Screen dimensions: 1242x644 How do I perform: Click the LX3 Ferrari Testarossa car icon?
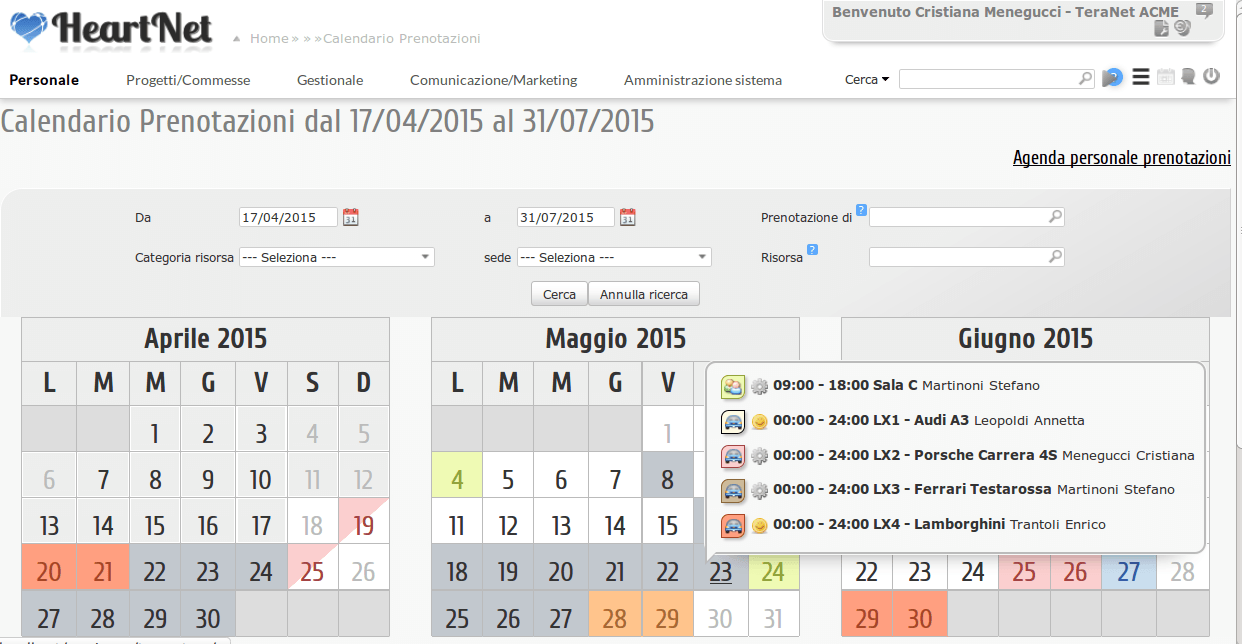[x=733, y=490]
